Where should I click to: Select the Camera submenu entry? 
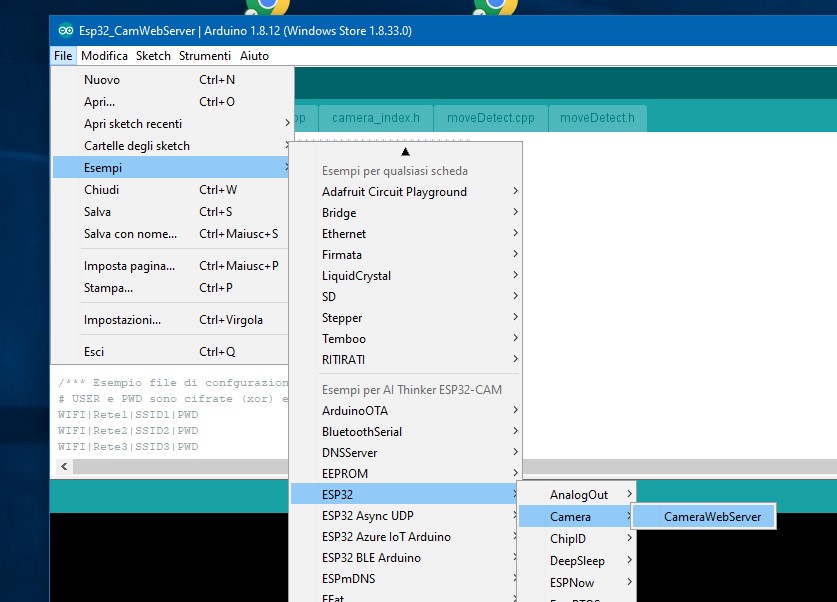click(577, 517)
